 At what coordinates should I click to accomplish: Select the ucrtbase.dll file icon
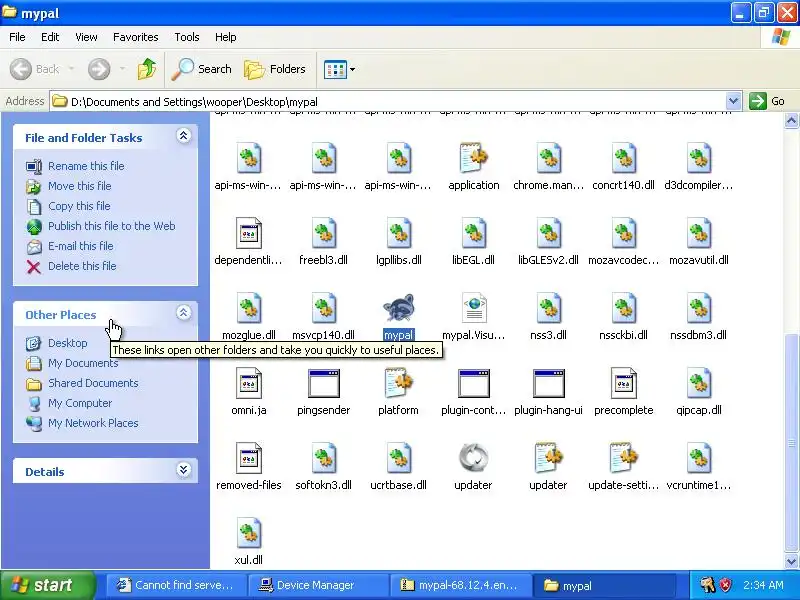[x=398, y=458]
